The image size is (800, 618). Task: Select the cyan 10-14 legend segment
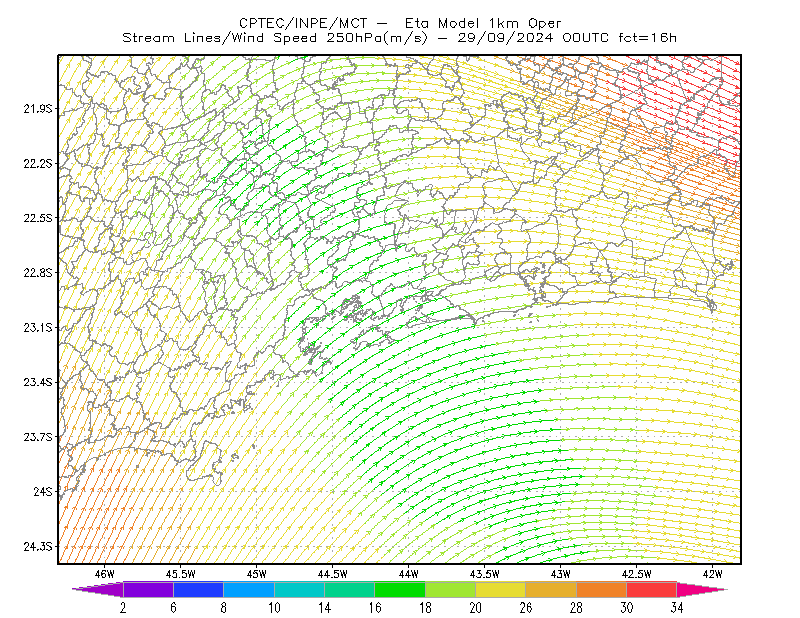299,589
